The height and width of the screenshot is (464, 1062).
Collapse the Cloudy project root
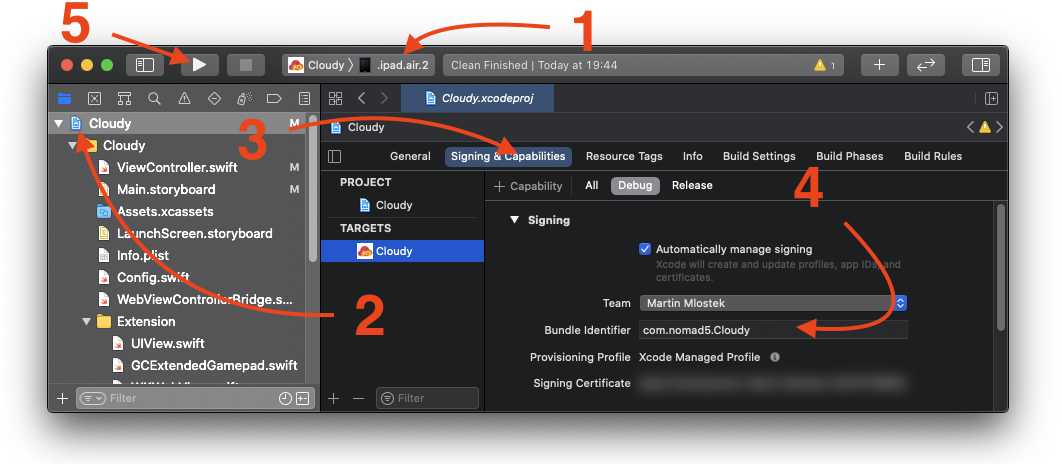coord(59,123)
